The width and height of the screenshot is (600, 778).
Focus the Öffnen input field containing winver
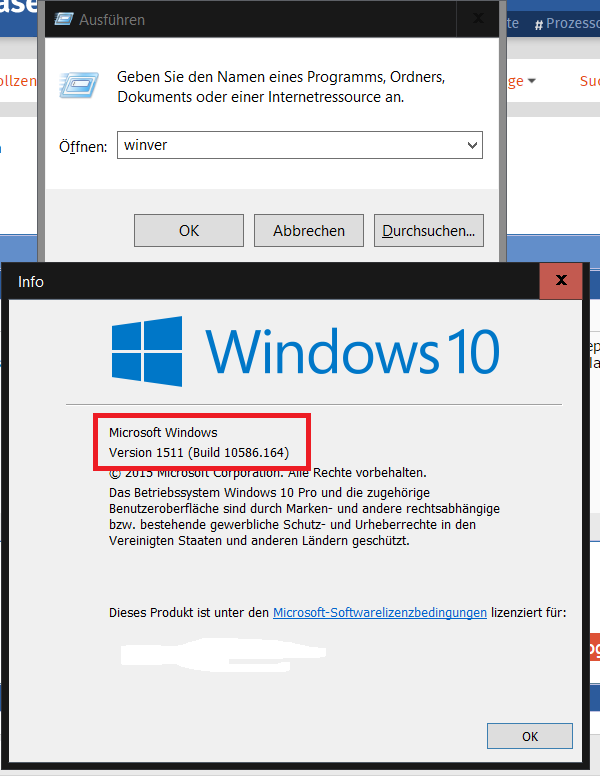tap(299, 145)
